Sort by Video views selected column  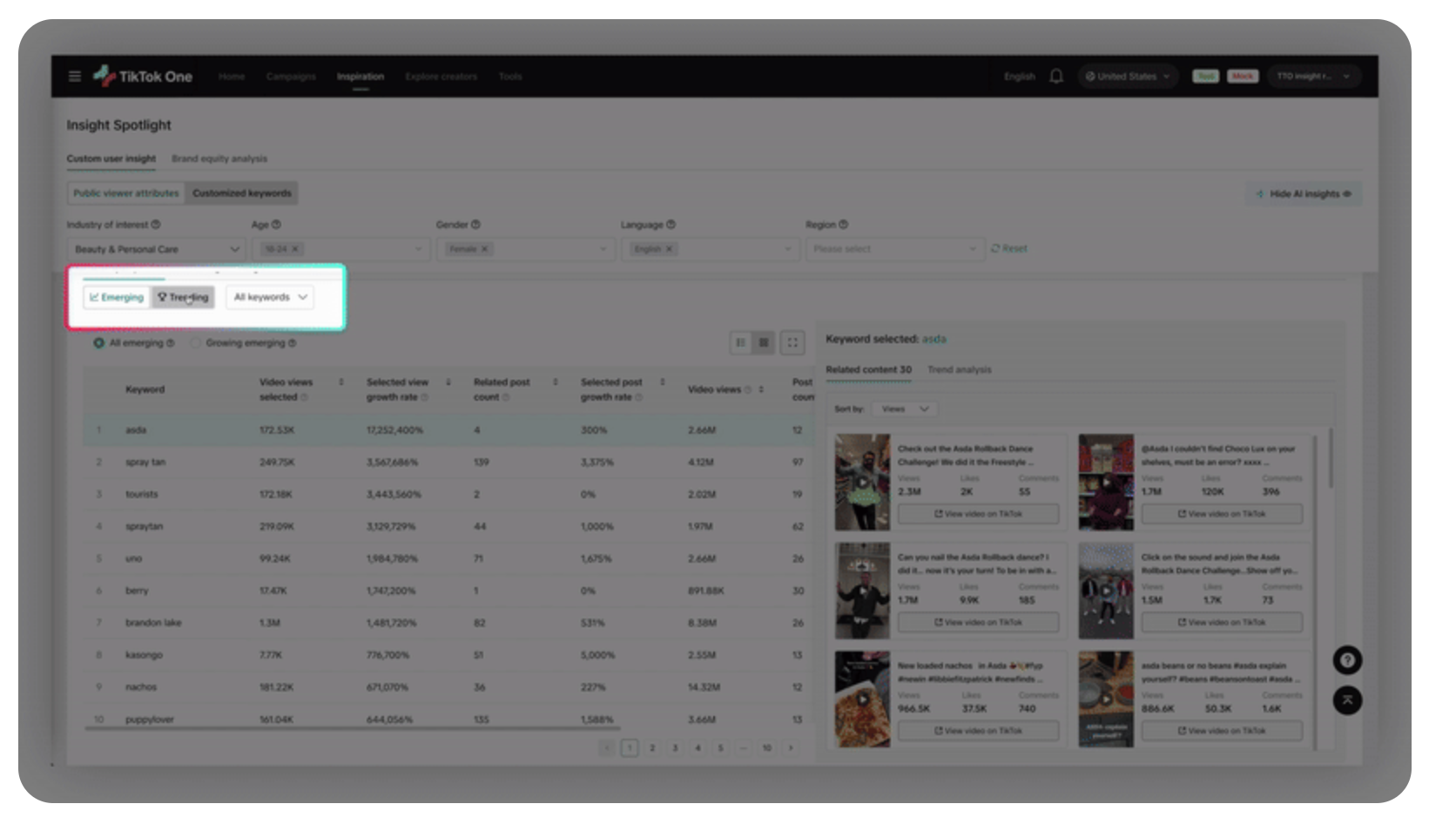click(341, 382)
